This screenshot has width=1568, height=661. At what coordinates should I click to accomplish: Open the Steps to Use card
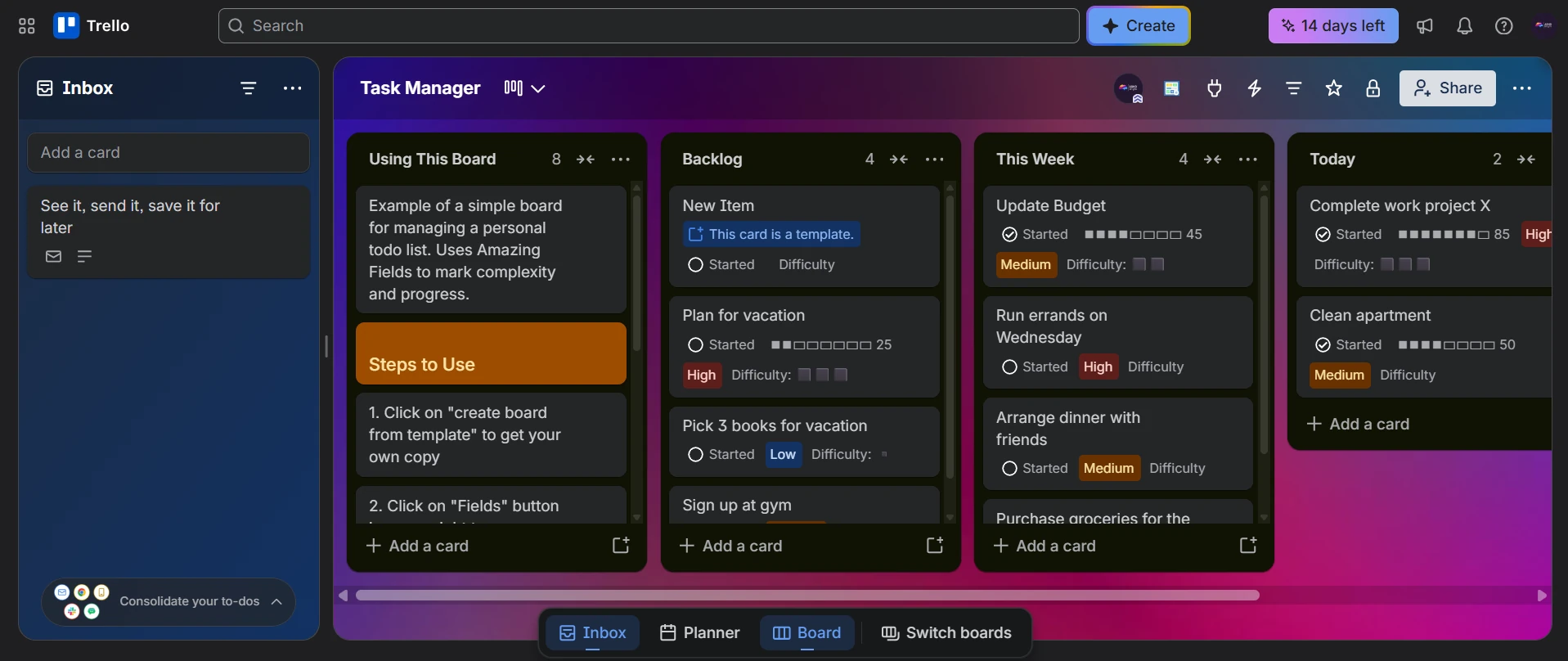(491, 353)
